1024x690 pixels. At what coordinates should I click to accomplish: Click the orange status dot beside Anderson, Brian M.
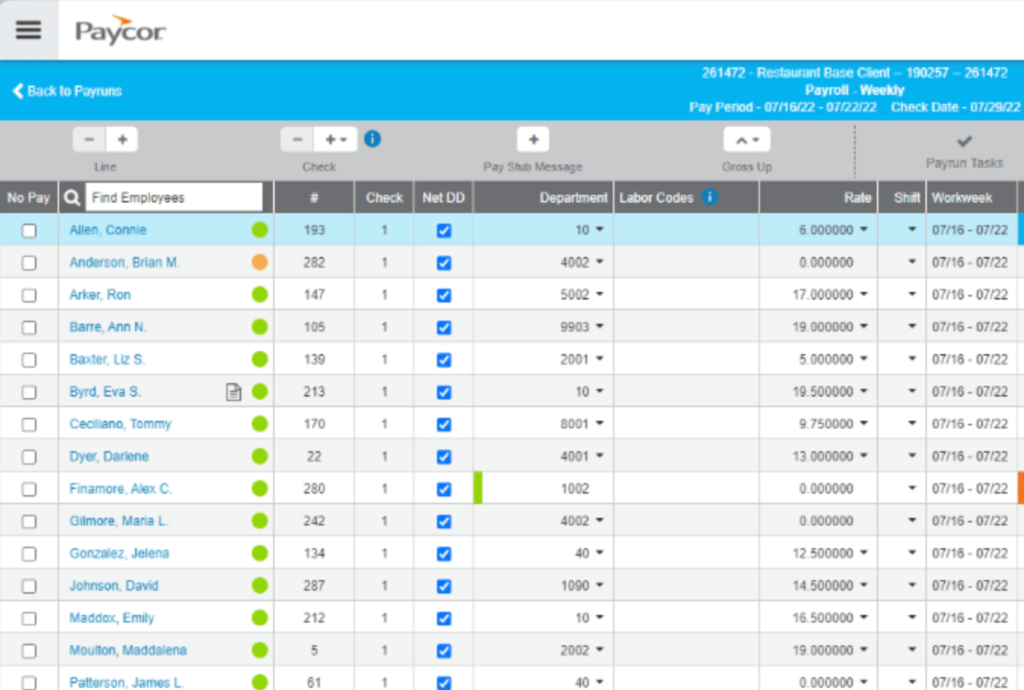click(259, 262)
